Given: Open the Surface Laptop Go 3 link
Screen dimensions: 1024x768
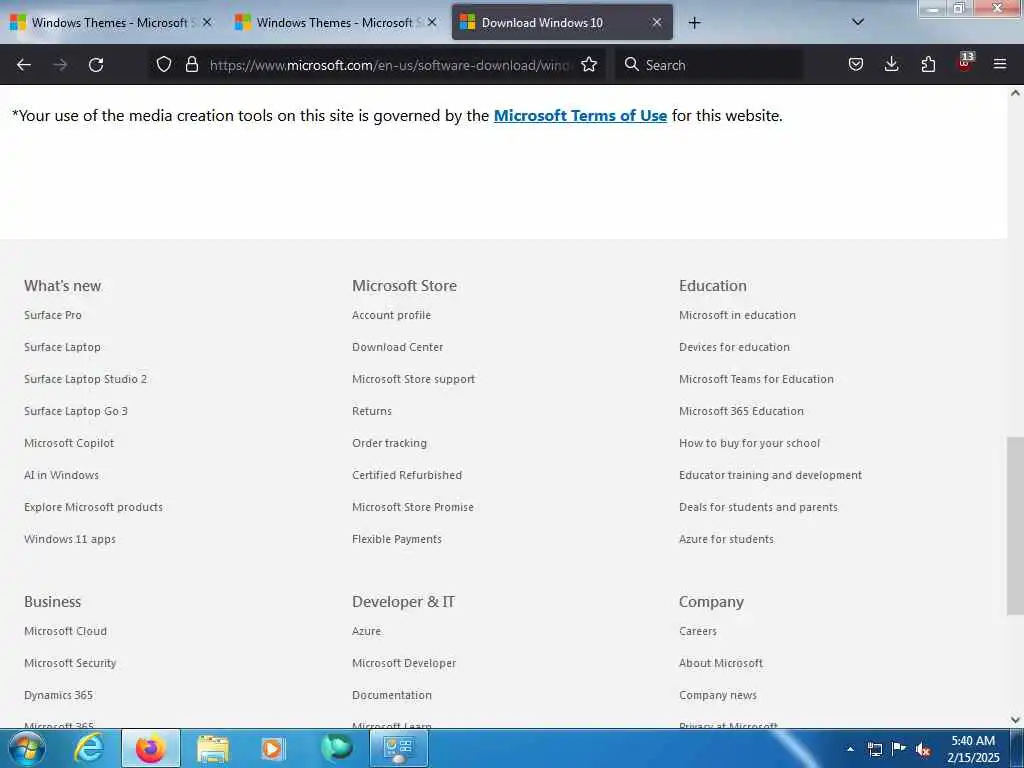Looking at the screenshot, I should (76, 411).
